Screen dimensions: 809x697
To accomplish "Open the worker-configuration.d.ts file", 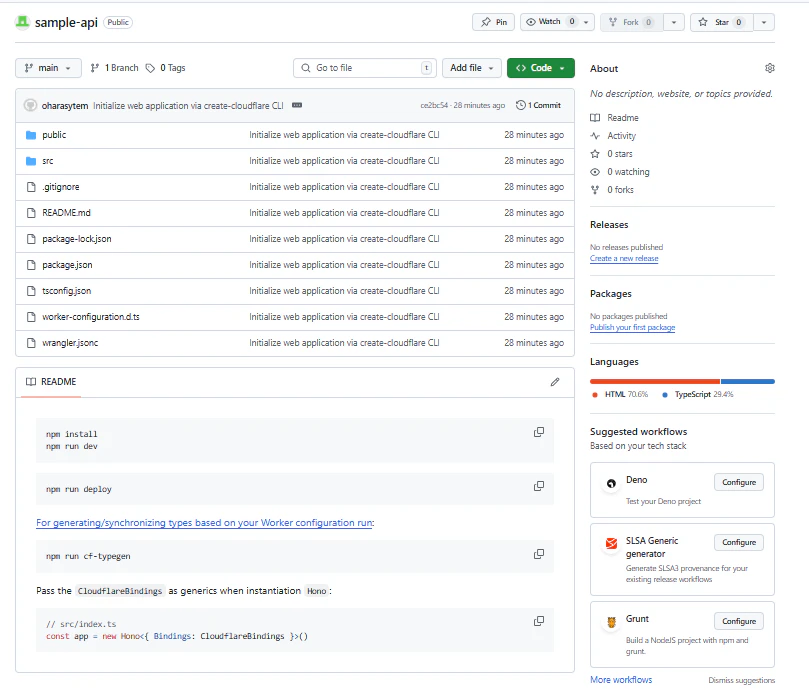I will coord(91,317).
